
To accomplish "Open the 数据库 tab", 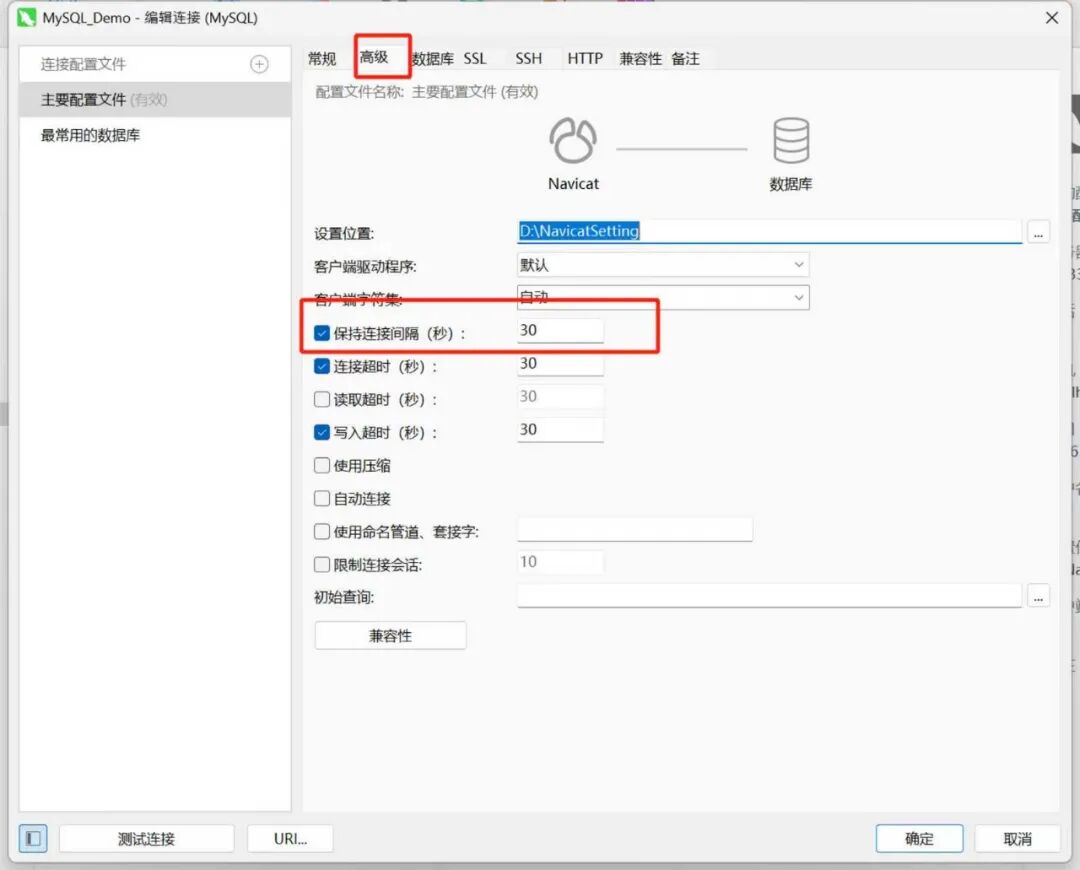I will [432, 58].
